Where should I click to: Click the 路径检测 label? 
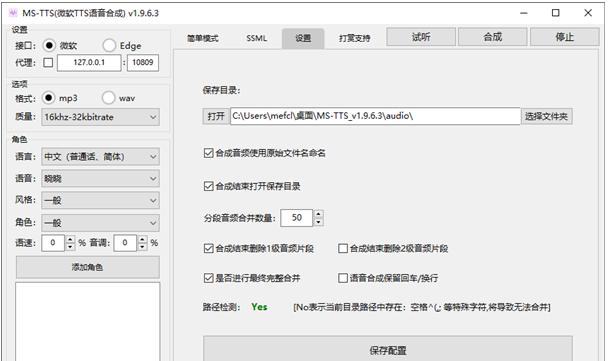[221, 307]
